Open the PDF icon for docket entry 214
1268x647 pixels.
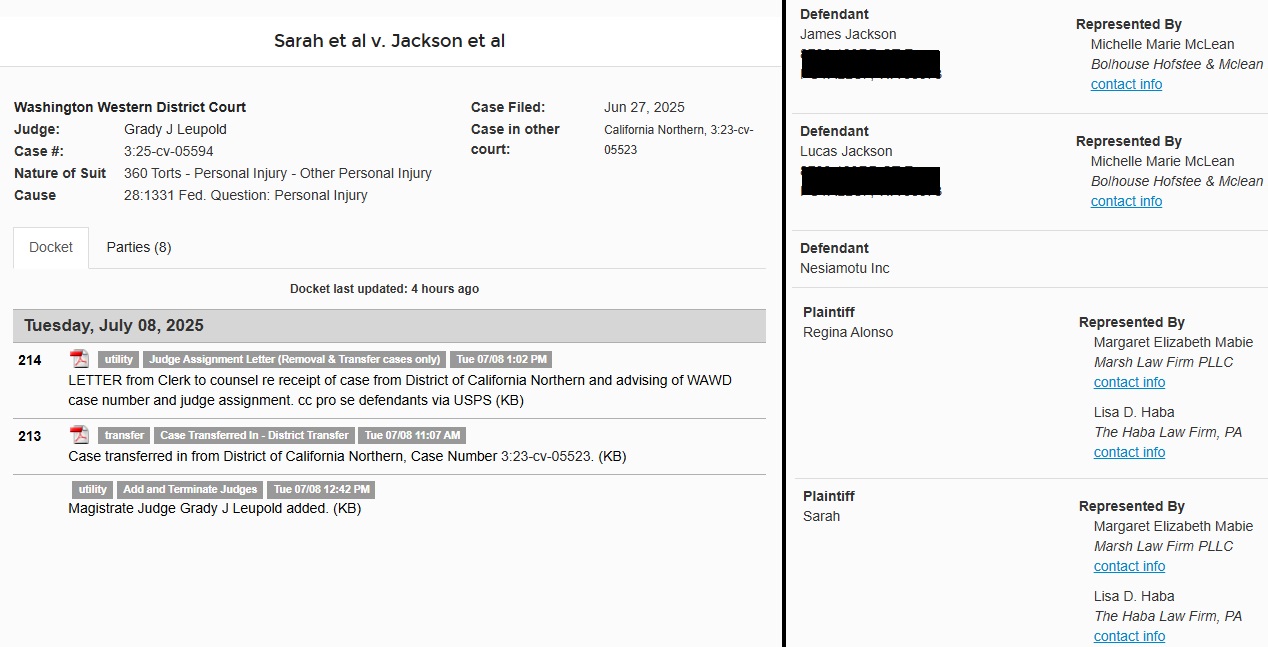pos(79,359)
